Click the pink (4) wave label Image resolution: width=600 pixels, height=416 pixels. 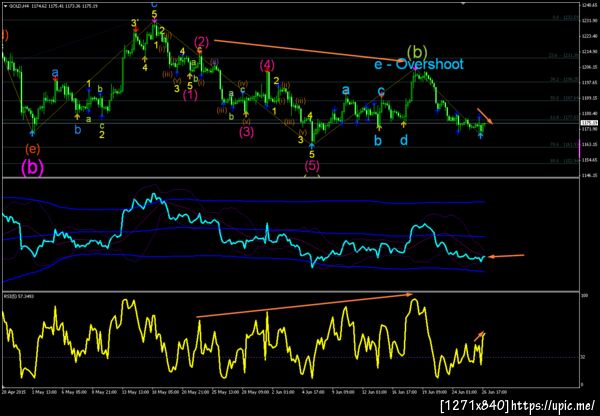[267, 65]
